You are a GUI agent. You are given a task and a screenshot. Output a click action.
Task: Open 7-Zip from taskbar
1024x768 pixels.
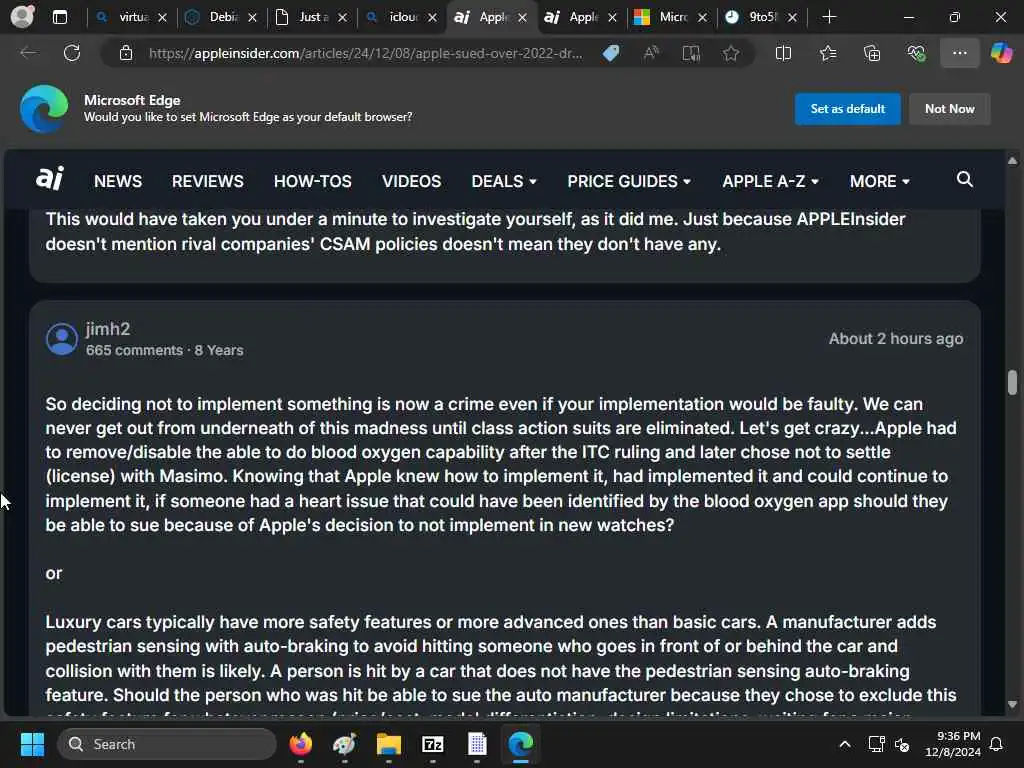click(x=432, y=744)
